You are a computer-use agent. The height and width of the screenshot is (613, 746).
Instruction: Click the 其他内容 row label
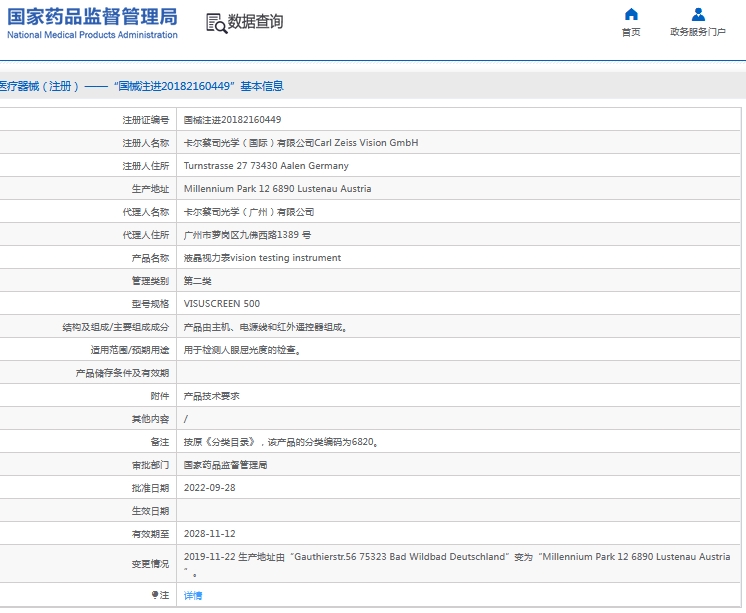150,419
